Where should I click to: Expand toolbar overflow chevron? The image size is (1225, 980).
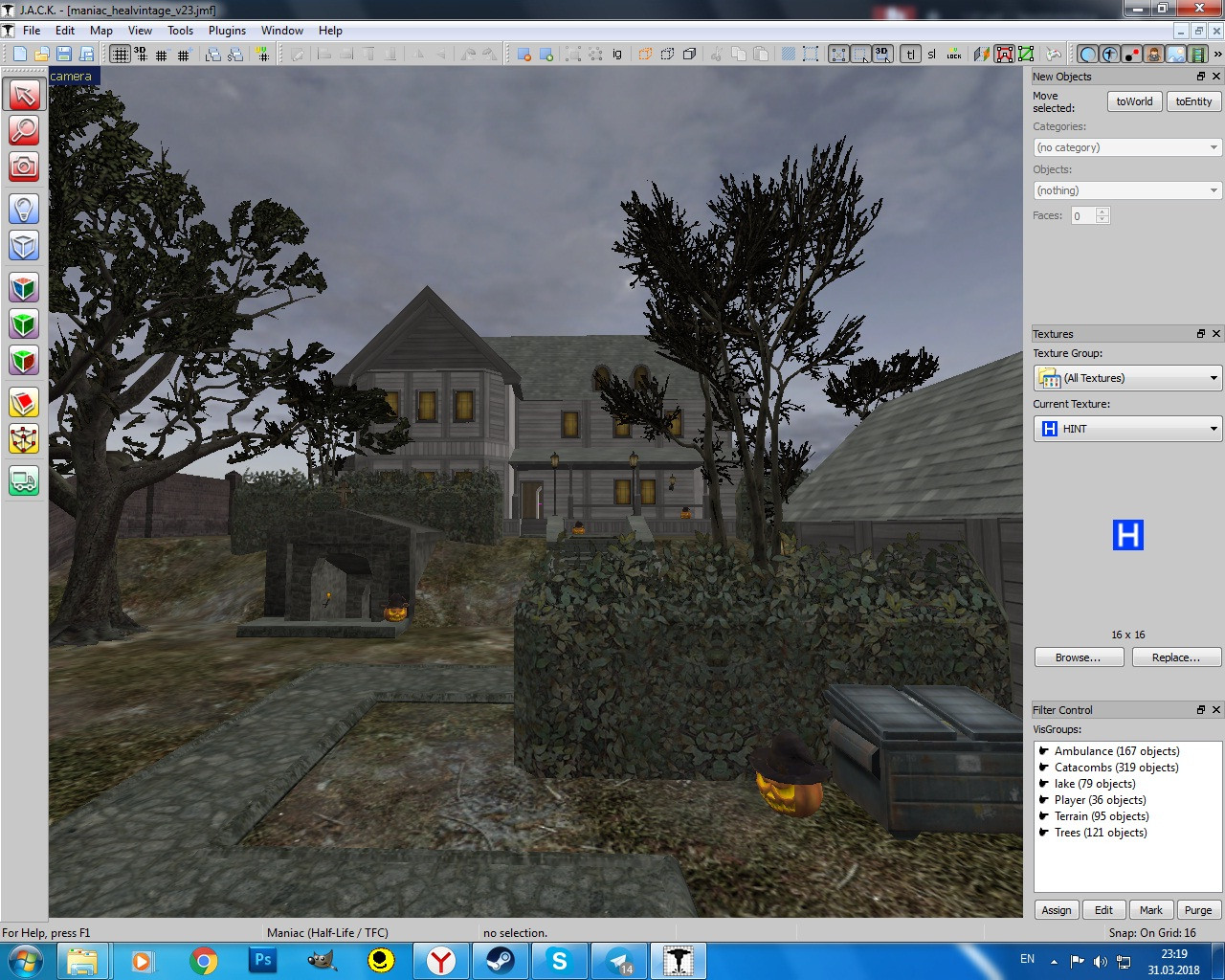click(x=1217, y=54)
